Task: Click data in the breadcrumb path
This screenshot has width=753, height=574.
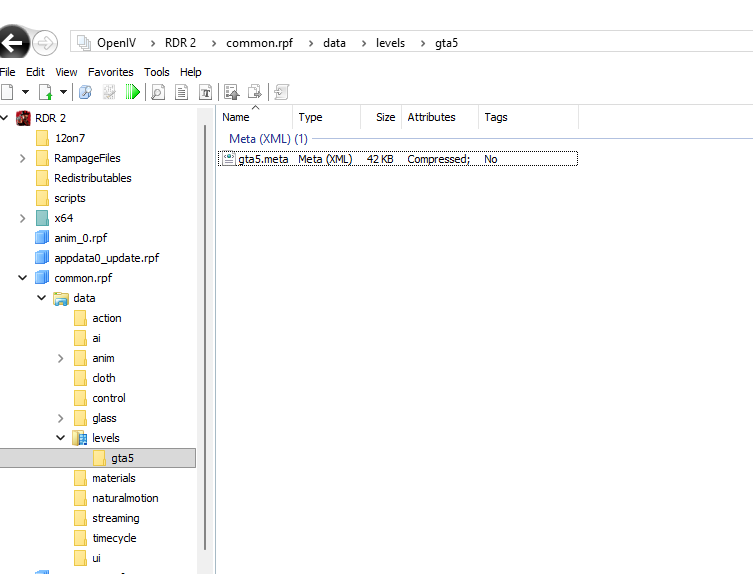Action: 334,43
